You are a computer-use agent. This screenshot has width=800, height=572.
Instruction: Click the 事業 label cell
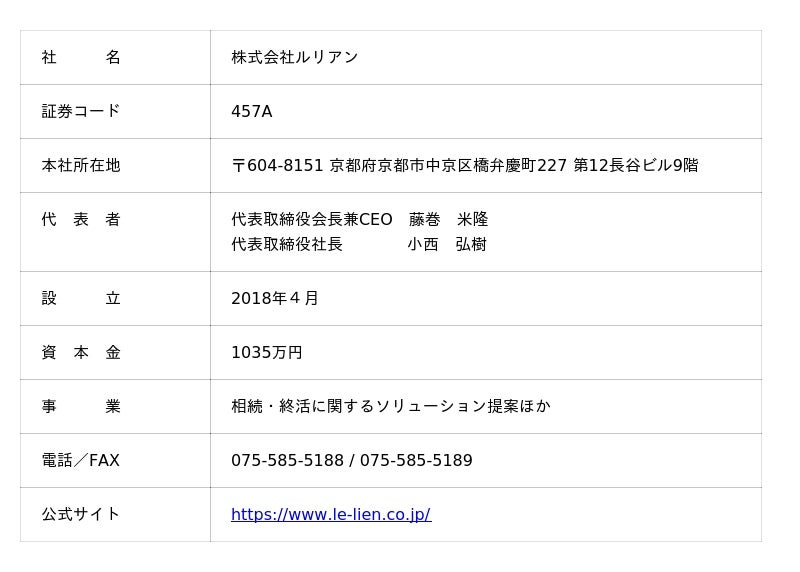[81, 406]
